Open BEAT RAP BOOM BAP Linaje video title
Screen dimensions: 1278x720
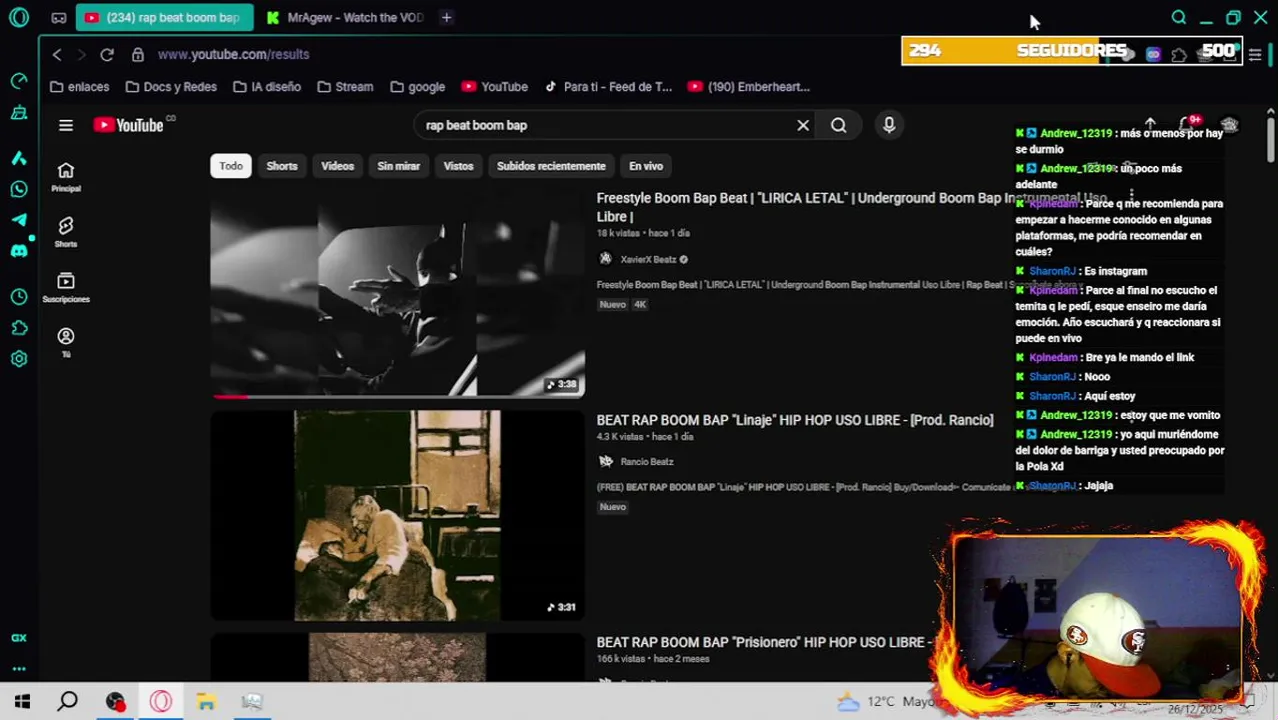click(x=795, y=420)
